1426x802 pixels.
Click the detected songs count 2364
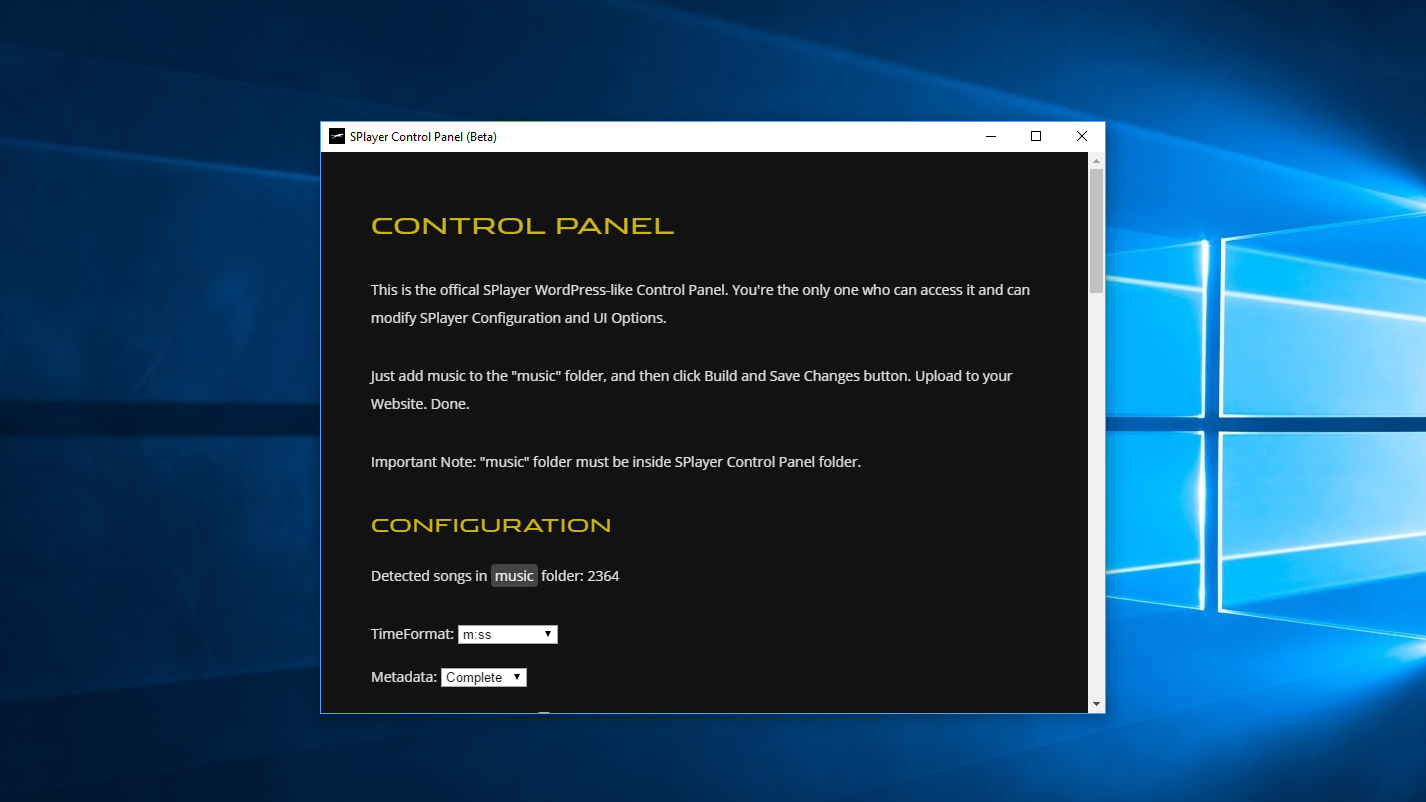coord(604,575)
